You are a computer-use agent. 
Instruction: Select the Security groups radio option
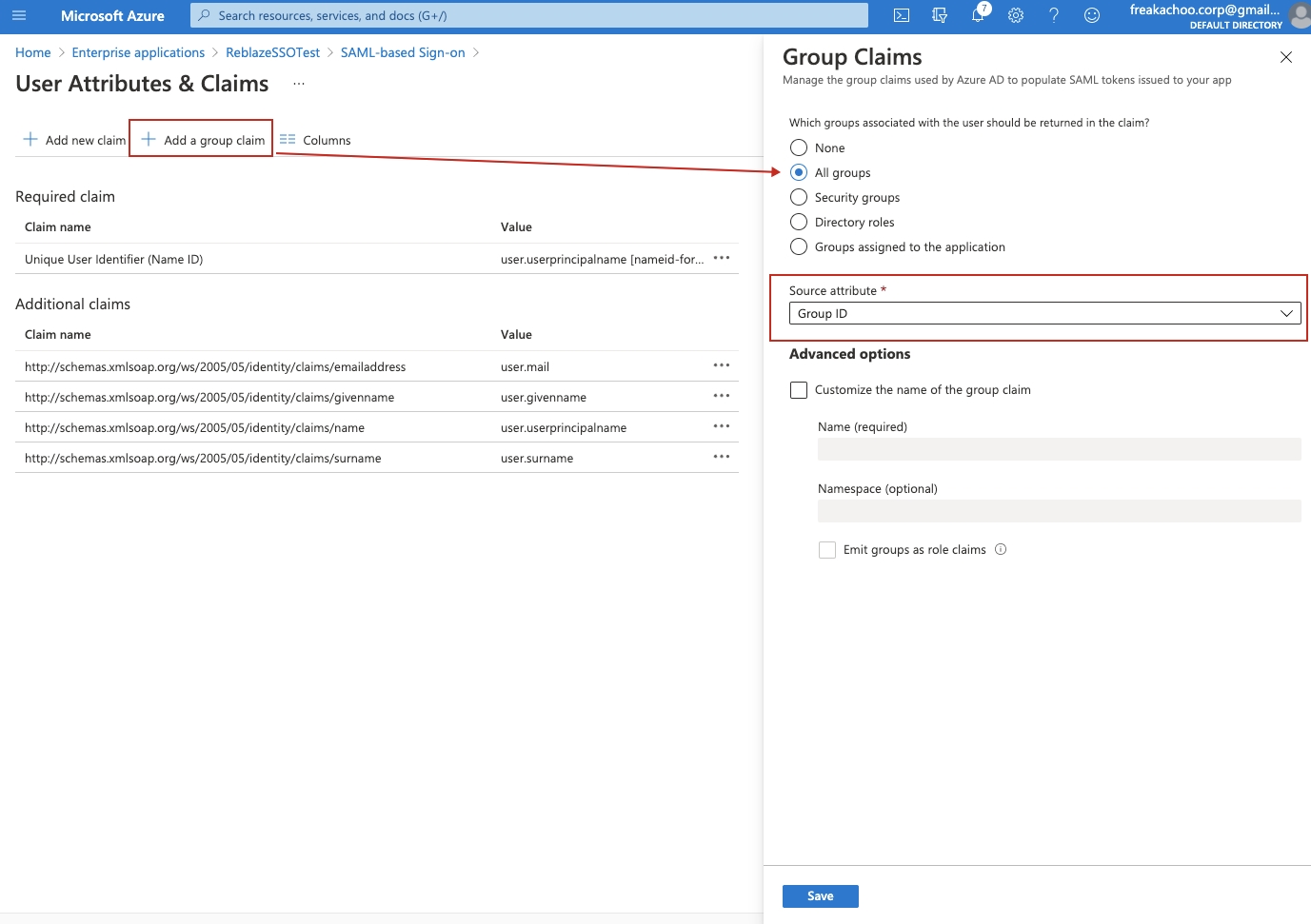799,197
